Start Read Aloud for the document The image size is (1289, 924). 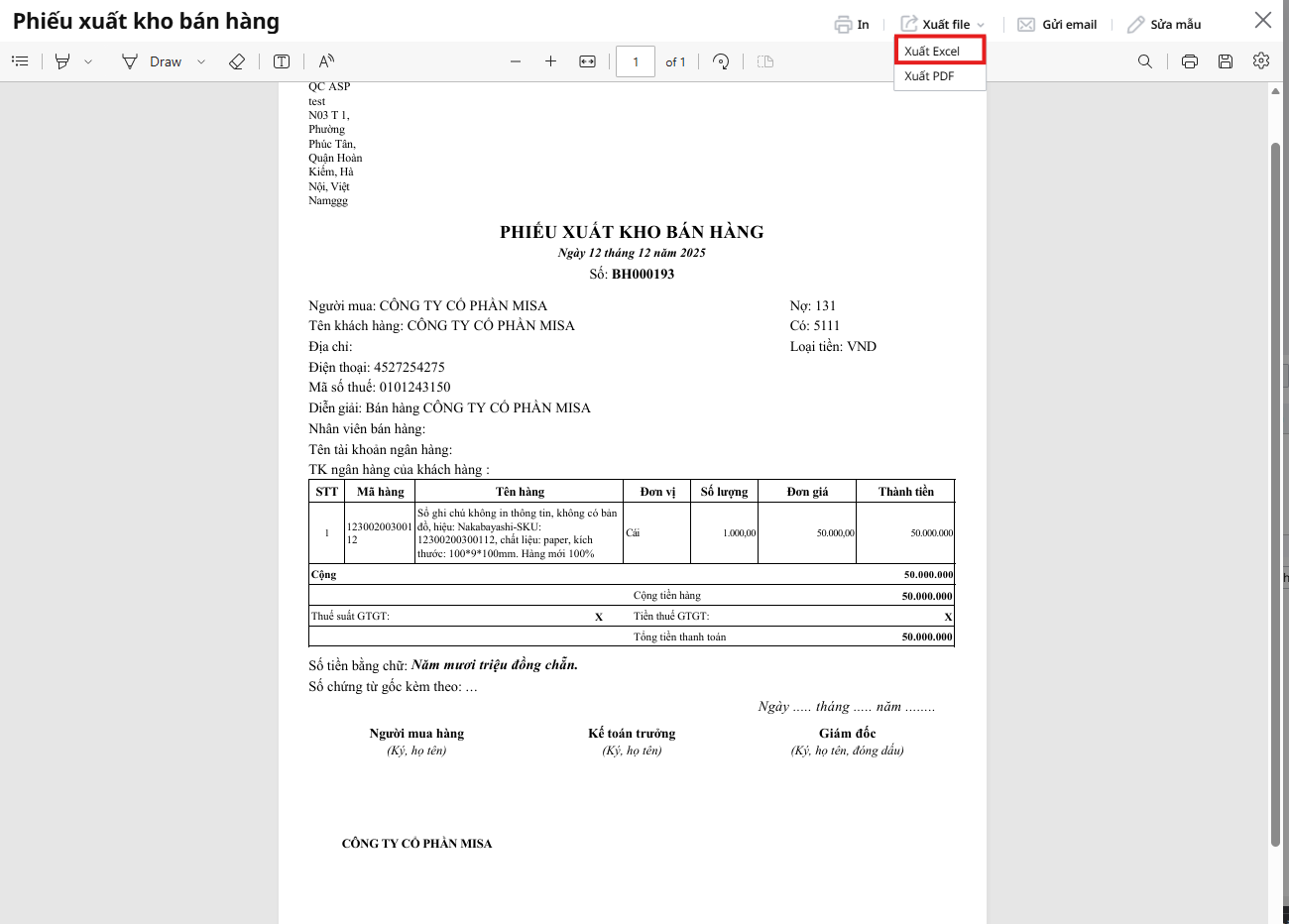[x=326, y=61]
